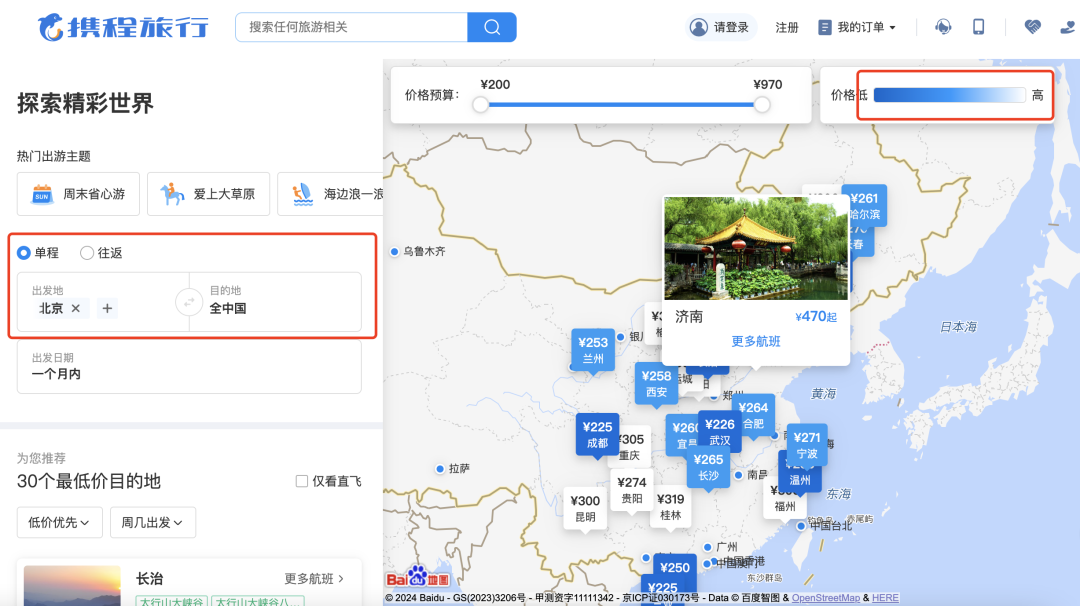Click the ¥970 maximum price slider handle

pyautogui.click(x=762, y=105)
